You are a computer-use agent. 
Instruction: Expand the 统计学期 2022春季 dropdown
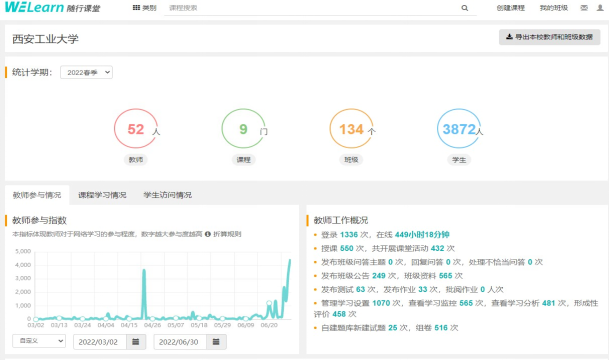coord(87,72)
